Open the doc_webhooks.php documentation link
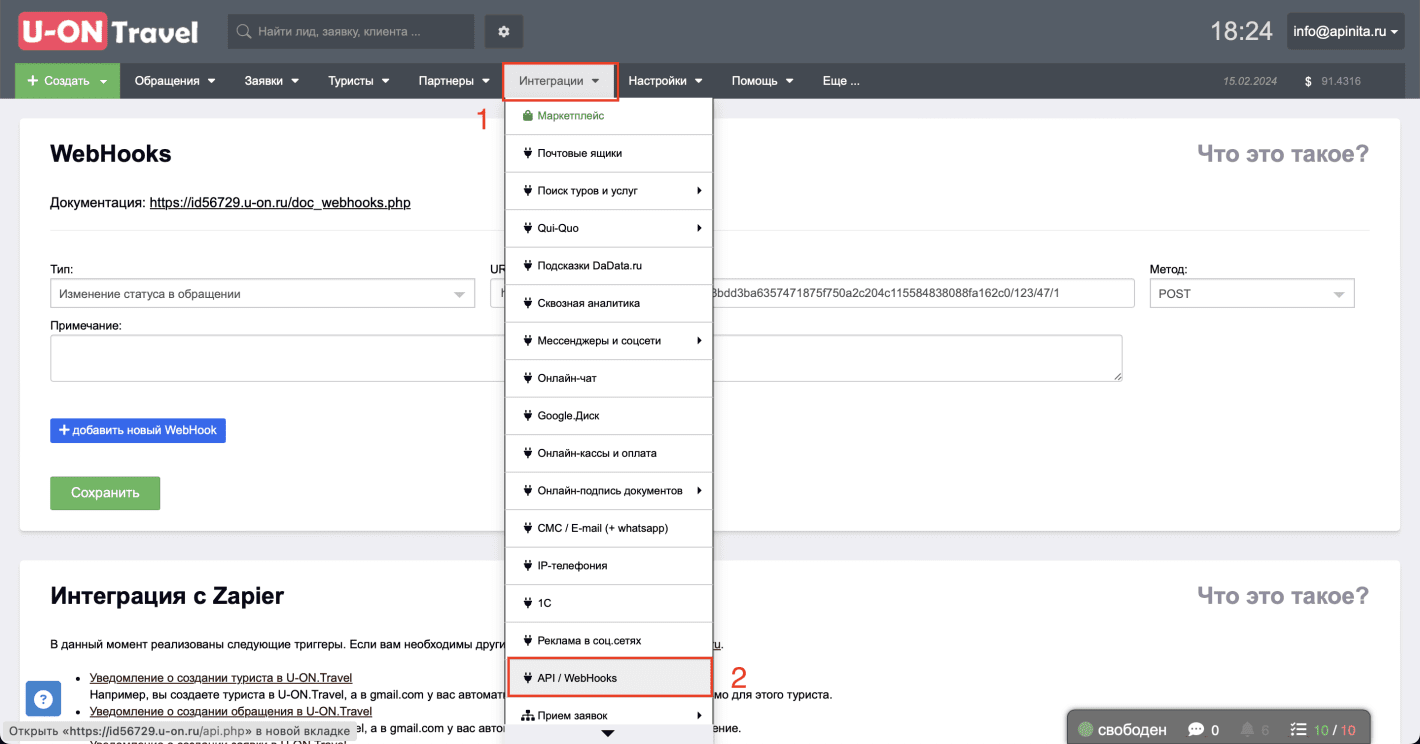 [279, 203]
